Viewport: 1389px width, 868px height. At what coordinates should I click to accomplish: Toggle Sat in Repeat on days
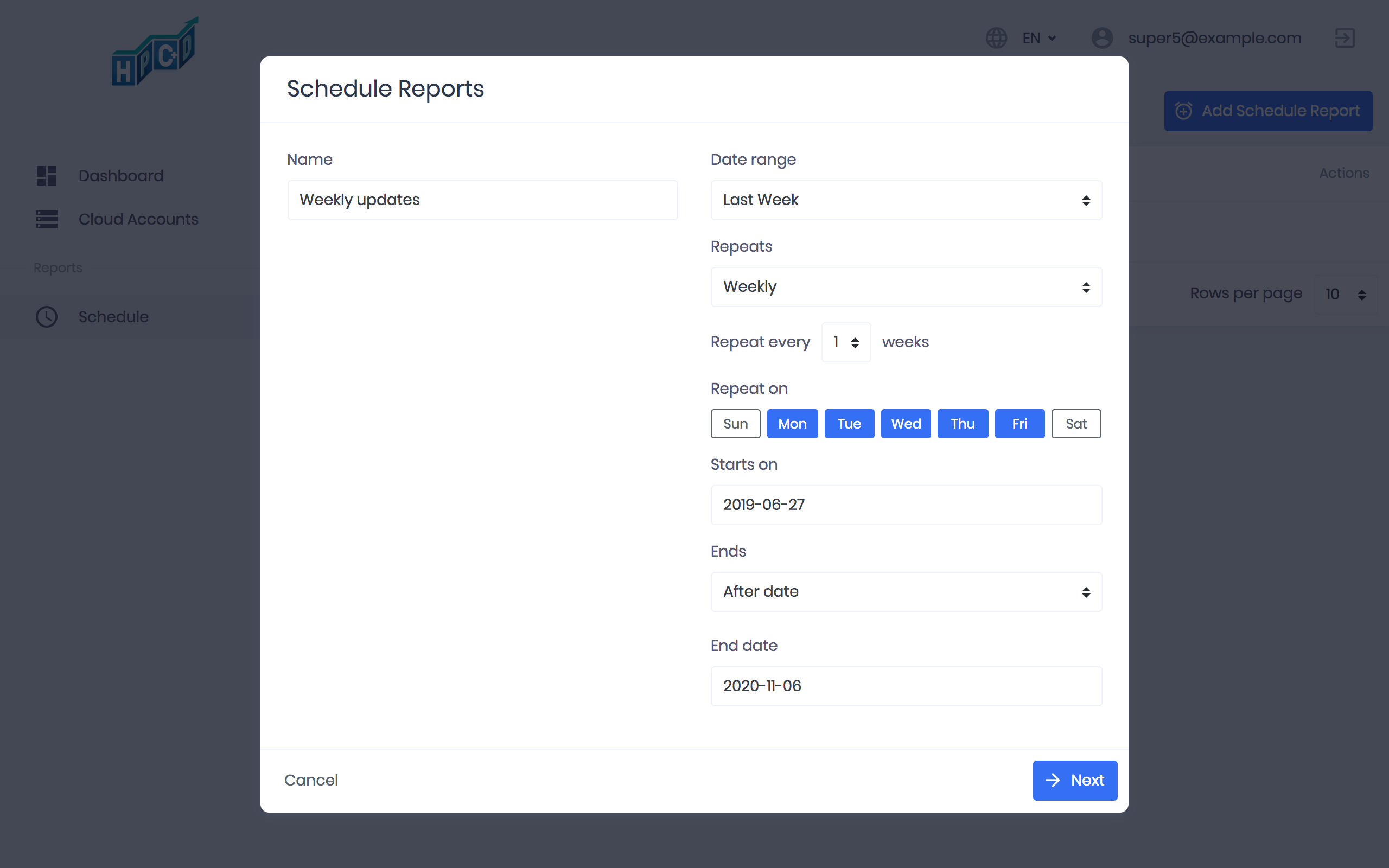(x=1075, y=424)
